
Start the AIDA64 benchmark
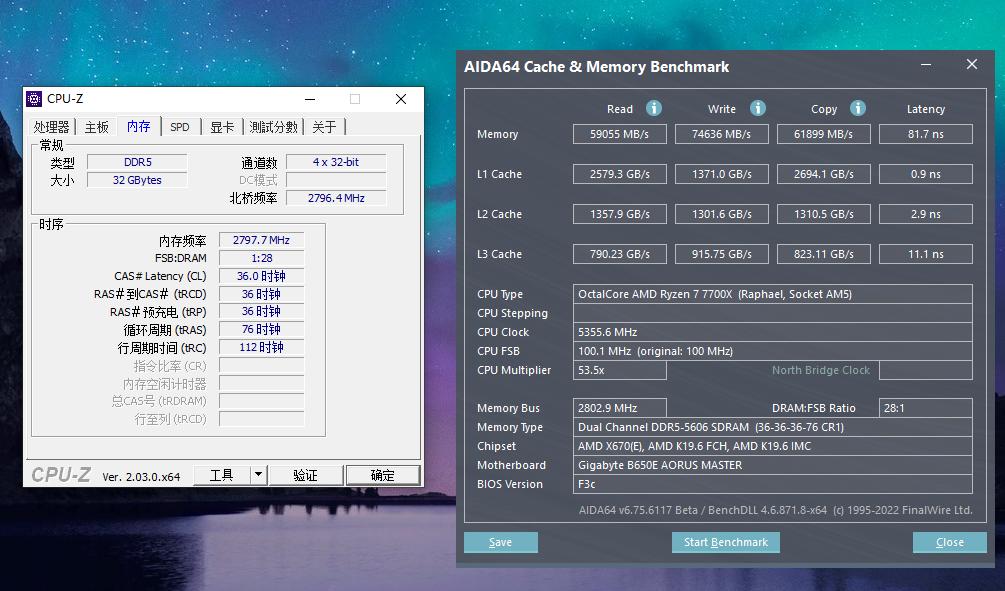pyautogui.click(x=725, y=542)
